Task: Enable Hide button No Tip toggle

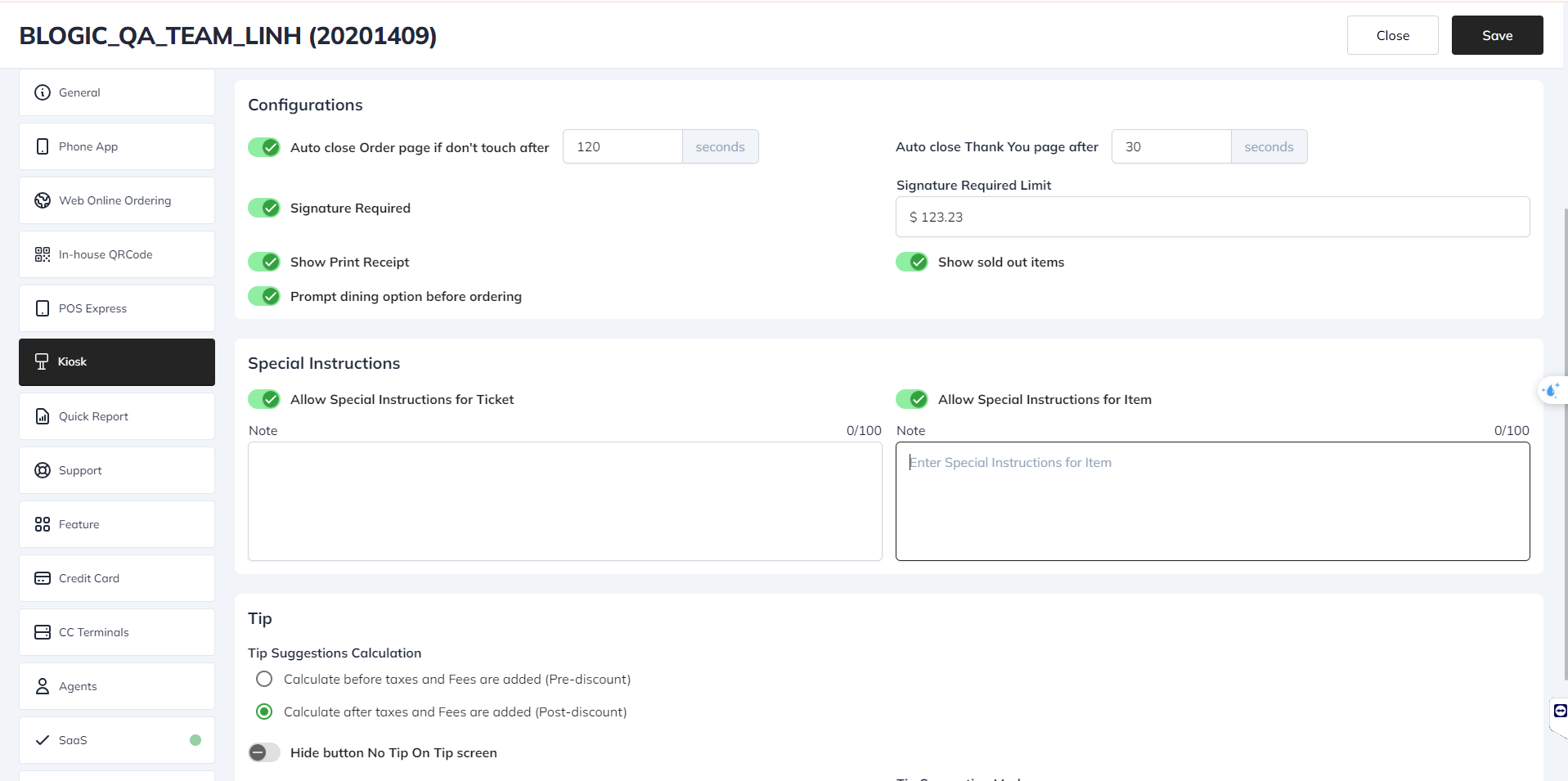Action: click(x=264, y=752)
